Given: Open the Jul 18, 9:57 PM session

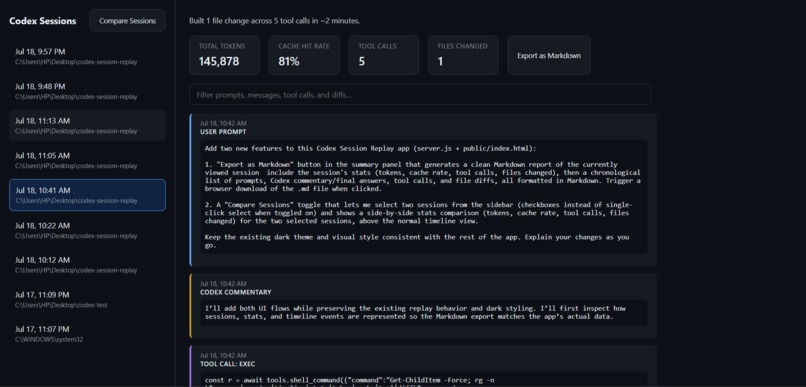Looking at the screenshot, I should click(x=87, y=57).
